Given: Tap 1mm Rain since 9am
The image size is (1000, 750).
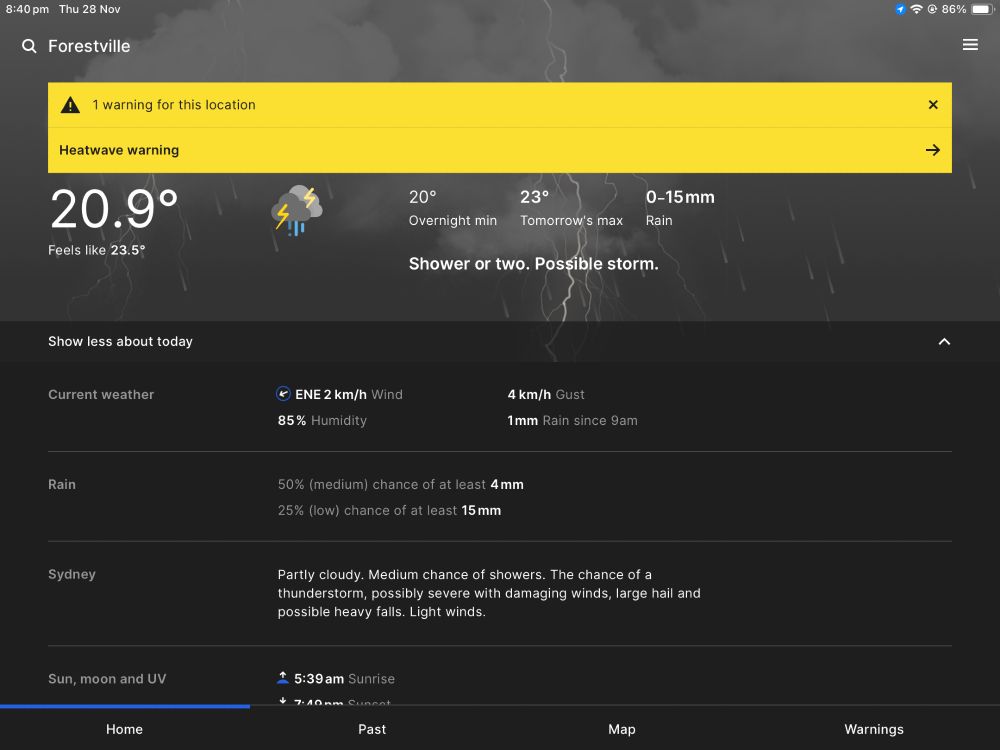Looking at the screenshot, I should pos(573,420).
